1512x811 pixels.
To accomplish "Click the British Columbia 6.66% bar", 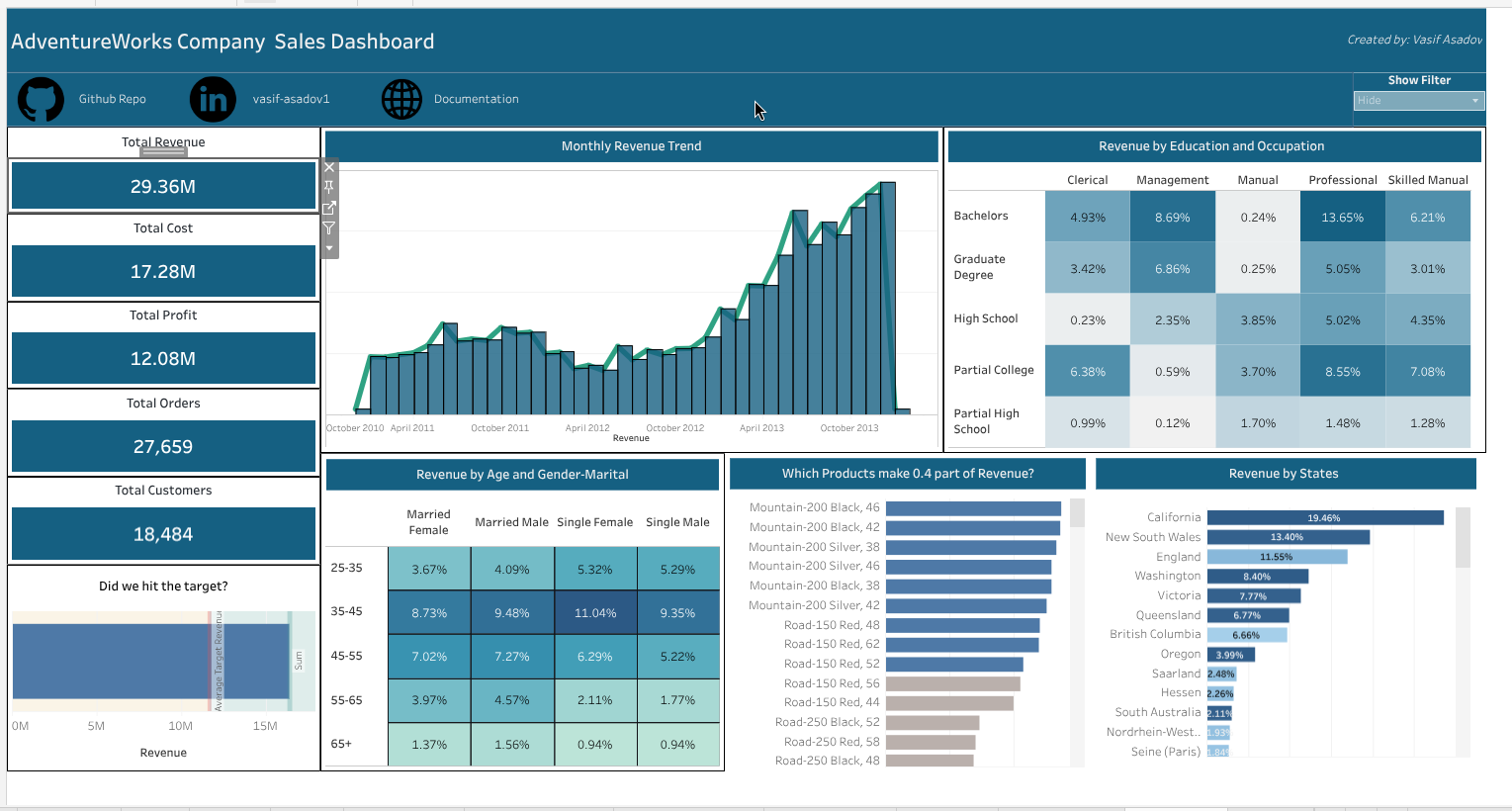I will (1247, 635).
